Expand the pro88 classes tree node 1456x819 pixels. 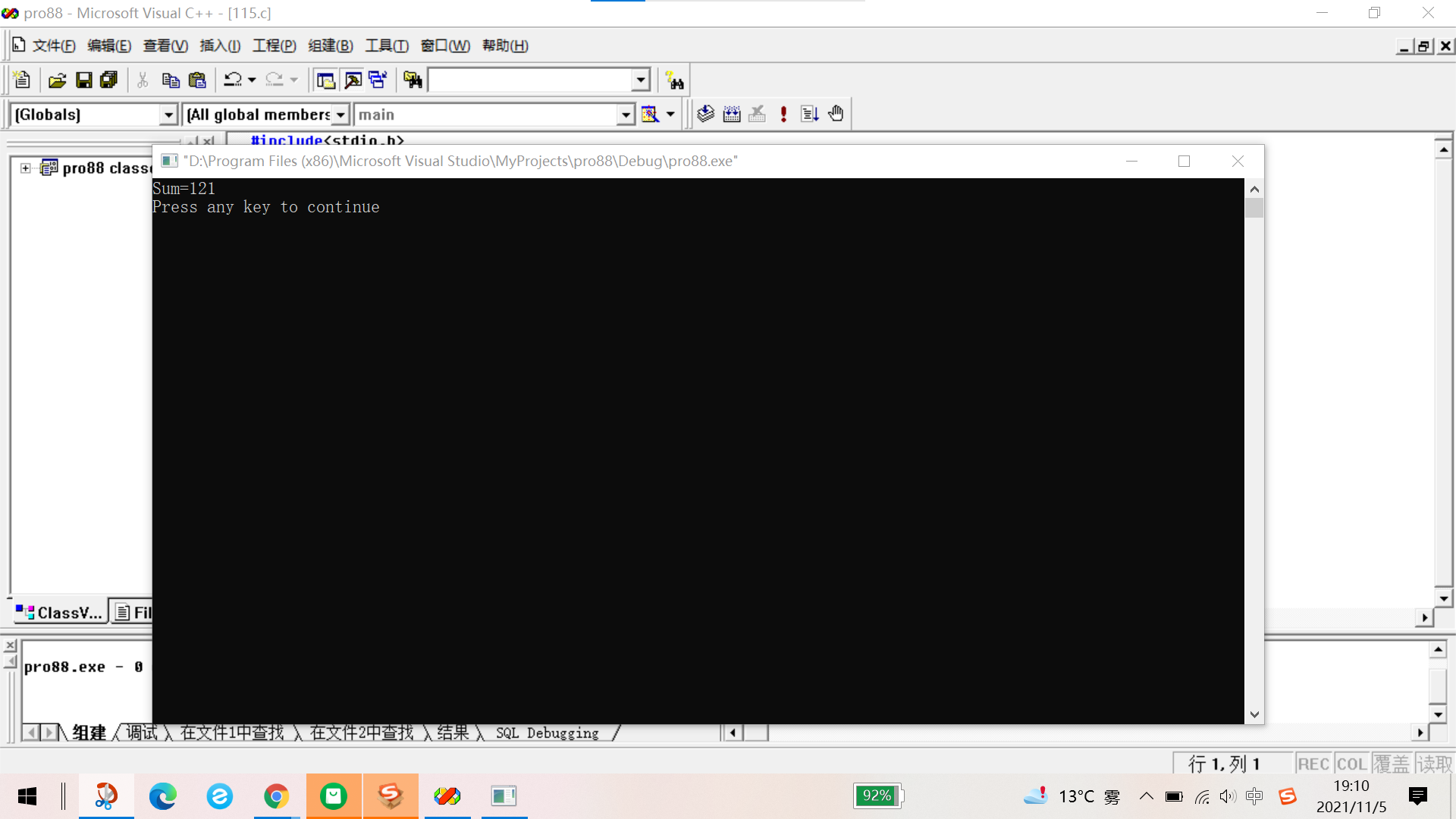[x=26, y=168]
